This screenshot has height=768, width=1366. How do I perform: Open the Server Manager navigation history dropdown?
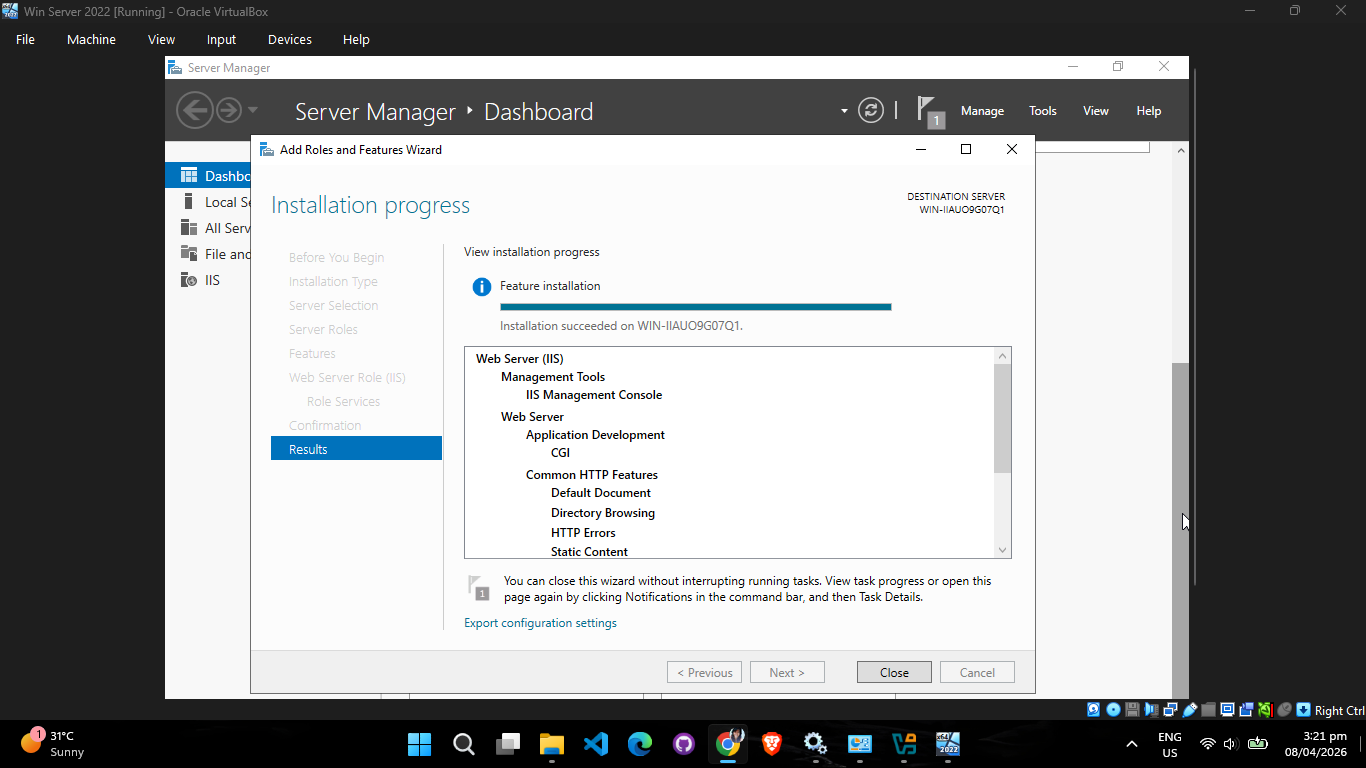pyautogui.click(x=253, y=110)
